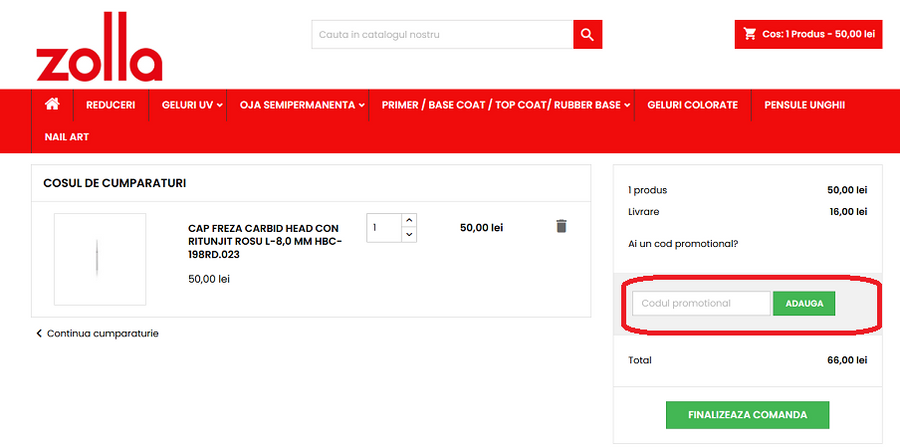Delete product using the trash icon

click(x=561, y=226)
